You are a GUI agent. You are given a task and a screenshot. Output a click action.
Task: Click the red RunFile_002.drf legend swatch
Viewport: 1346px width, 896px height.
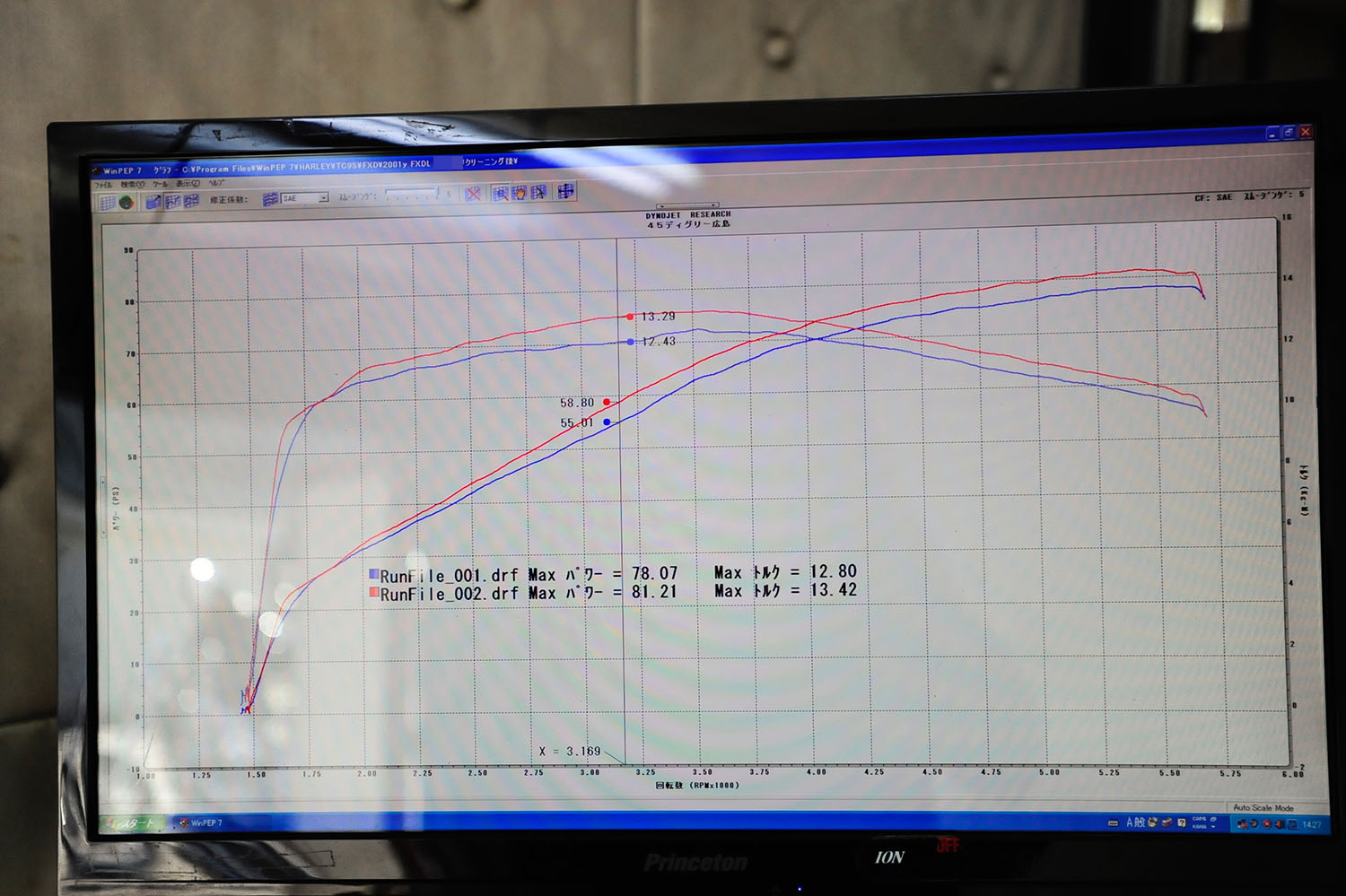tap(373, 594)
